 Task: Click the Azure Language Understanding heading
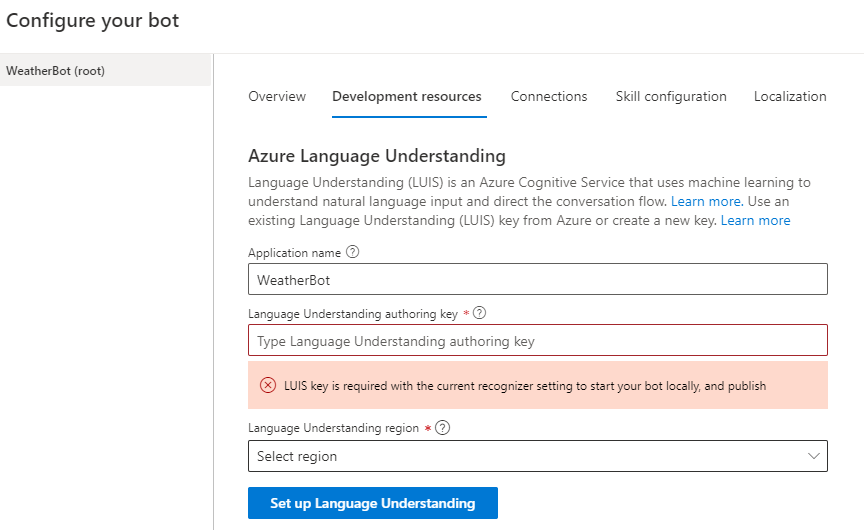pos(376,156)
